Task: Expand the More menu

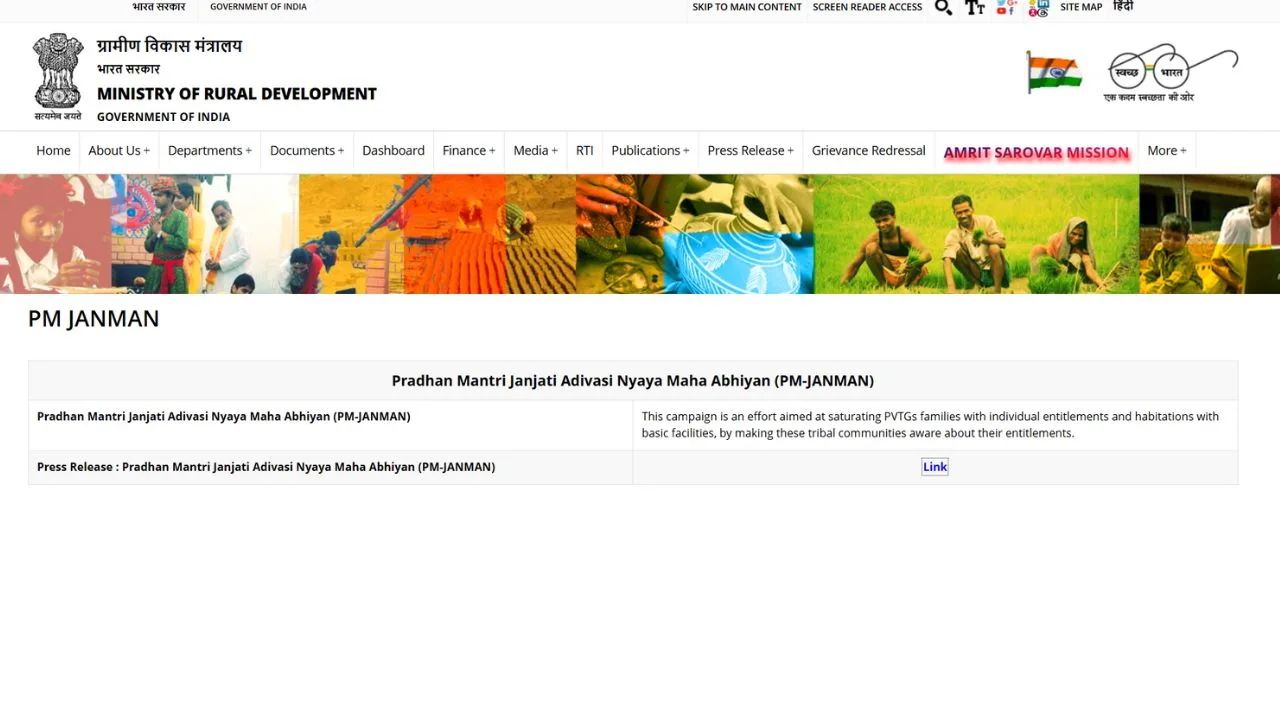Action: point(1166,151)
